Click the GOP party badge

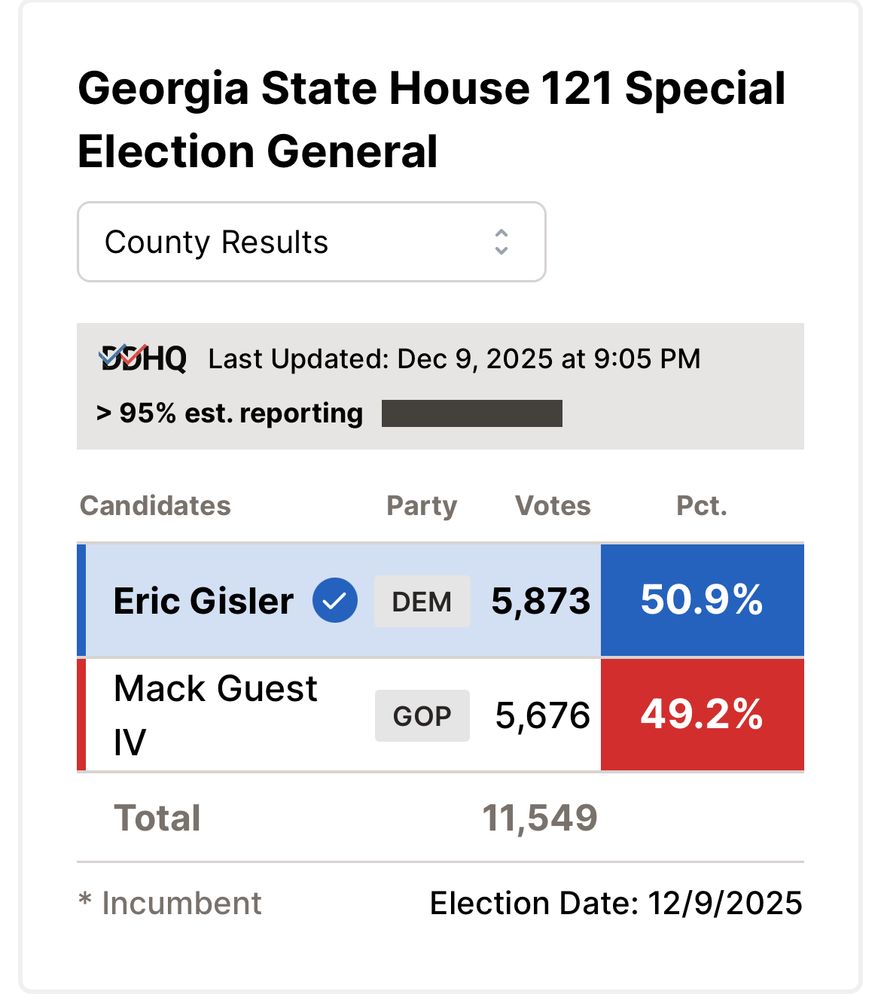coord(422,716)
